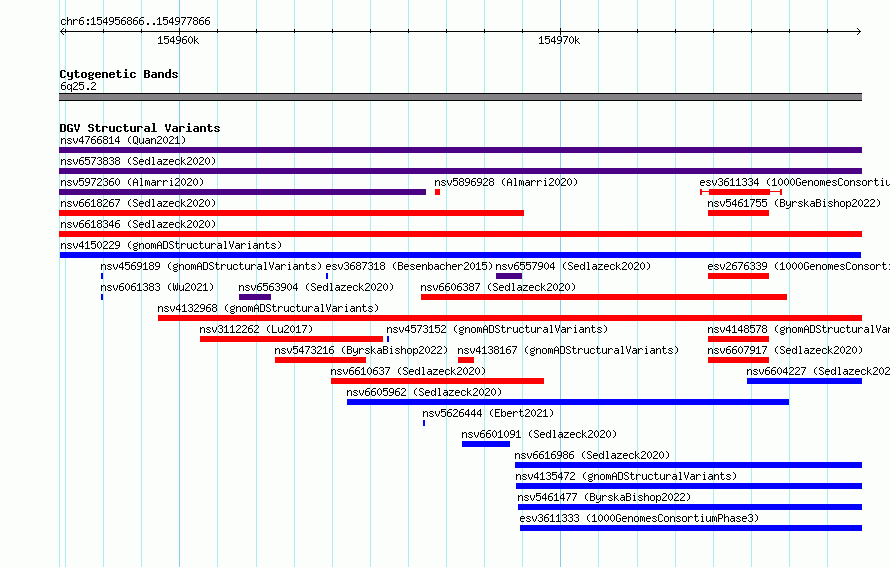Click the red bar under nsv6618346

(x=460, y=234)
